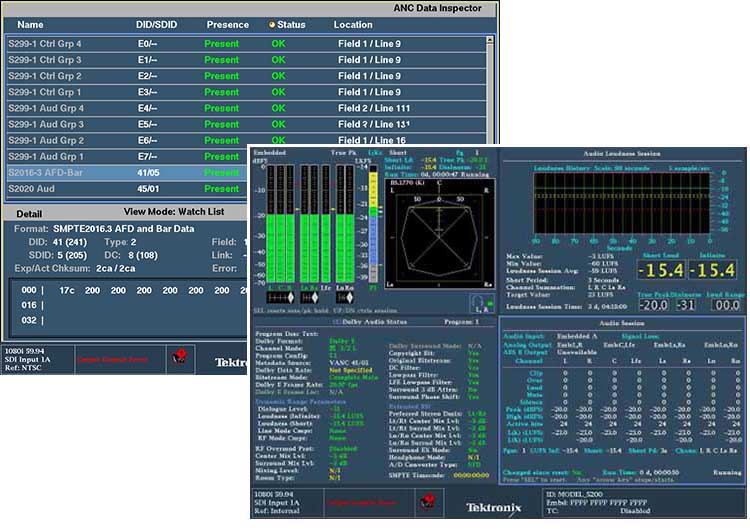Click the Detail section label
Image resolution: width=750 pixels, height=530 pixels.
click(x=29, y=214)
